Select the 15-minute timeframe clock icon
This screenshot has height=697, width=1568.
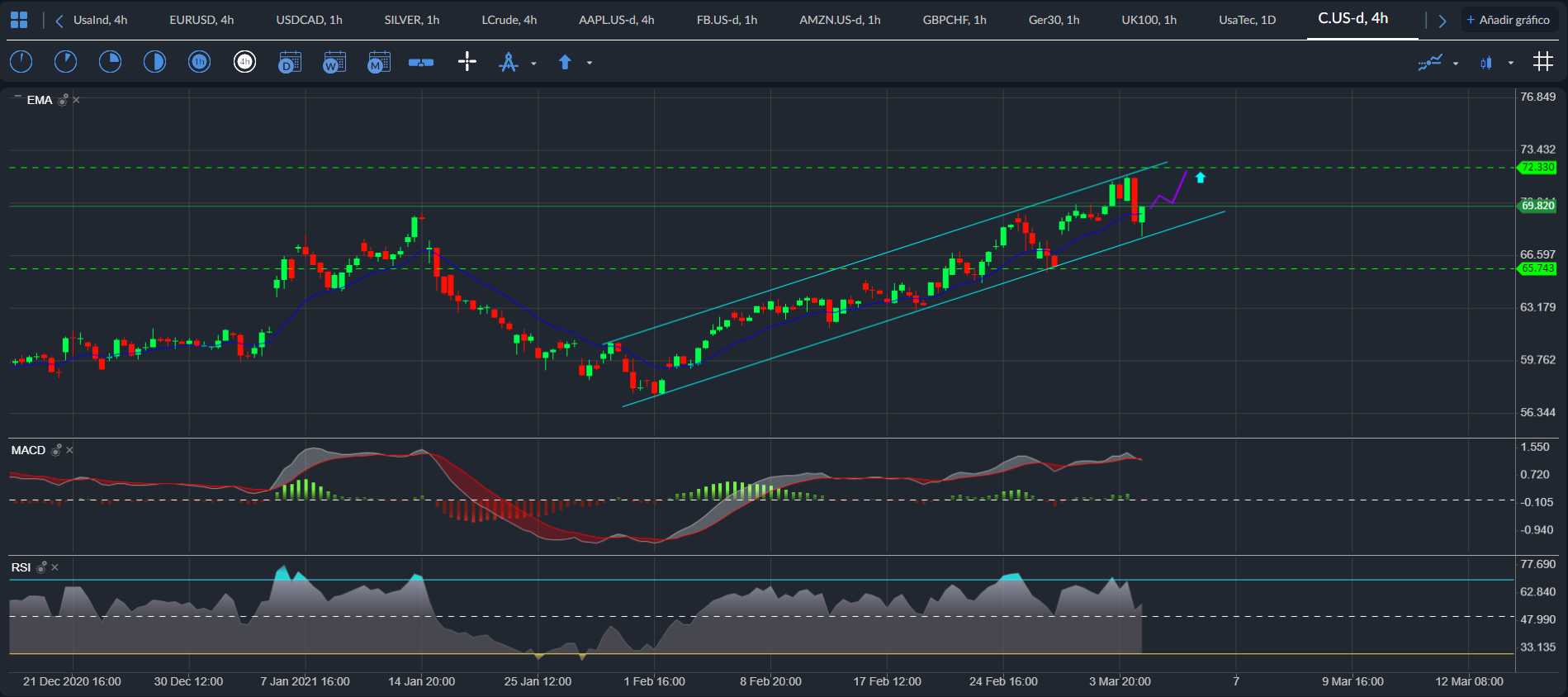click(110, 62)
